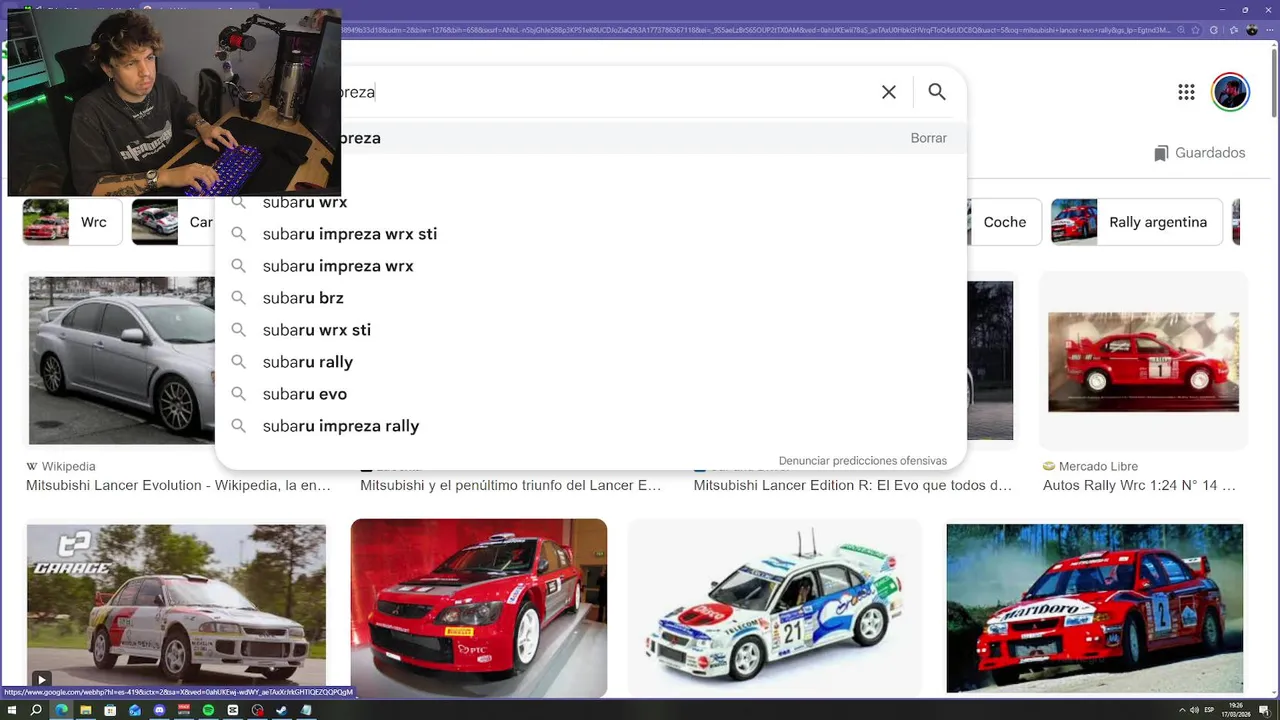The image size is (1280, 720).
Task: Open 'Mitsubishi Lancer Evolution - Wikipedia' result link
Action: point(178,486)
